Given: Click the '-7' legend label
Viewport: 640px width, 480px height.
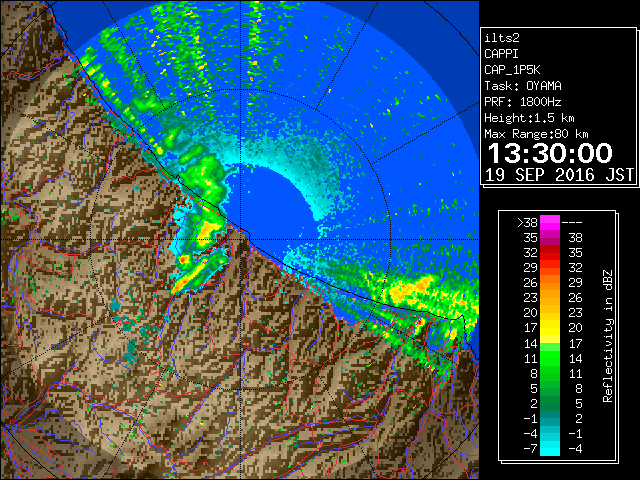Looking at the screenshot, I should point(531,448).
